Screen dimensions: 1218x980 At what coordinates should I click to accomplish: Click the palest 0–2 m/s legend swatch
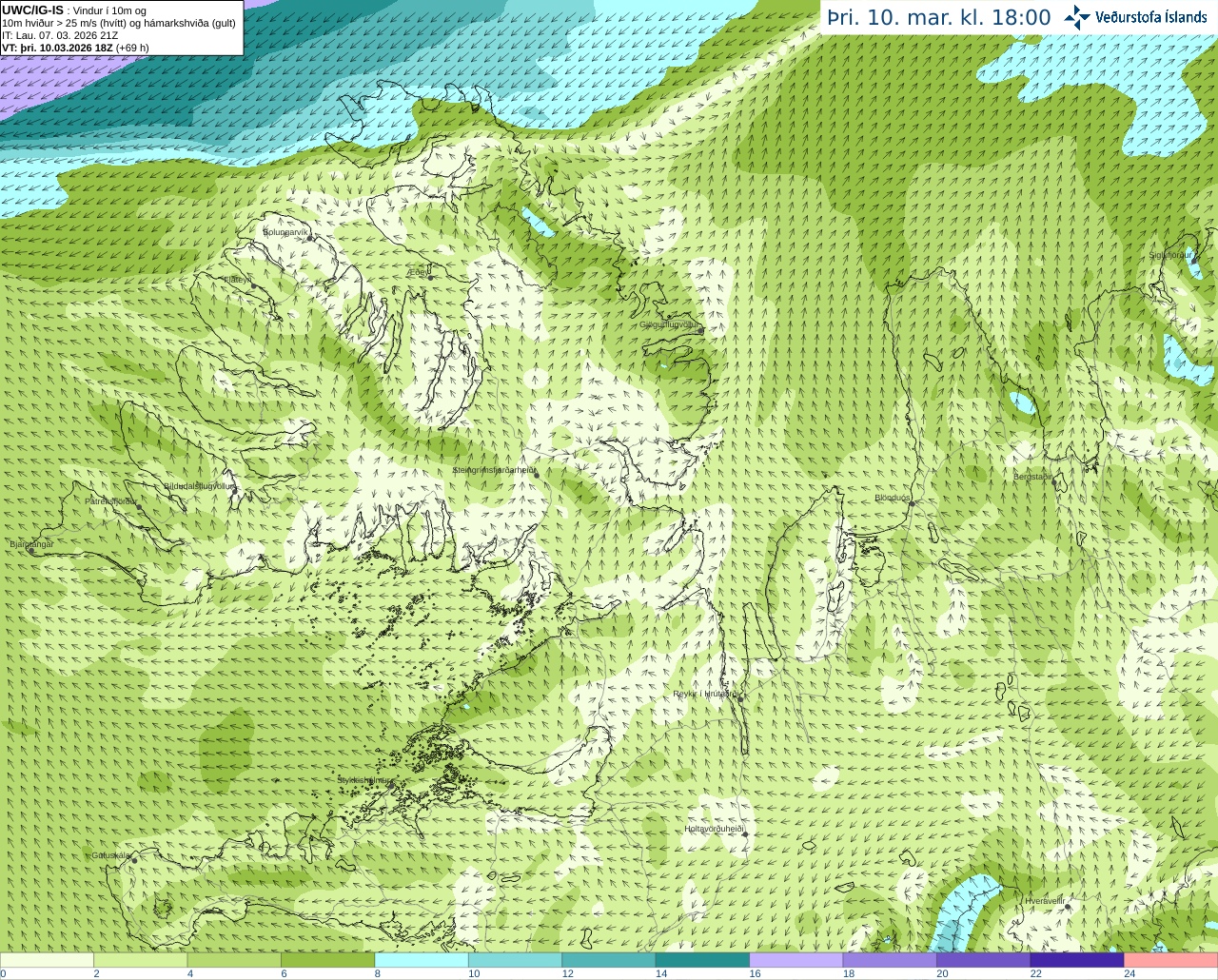47,960
